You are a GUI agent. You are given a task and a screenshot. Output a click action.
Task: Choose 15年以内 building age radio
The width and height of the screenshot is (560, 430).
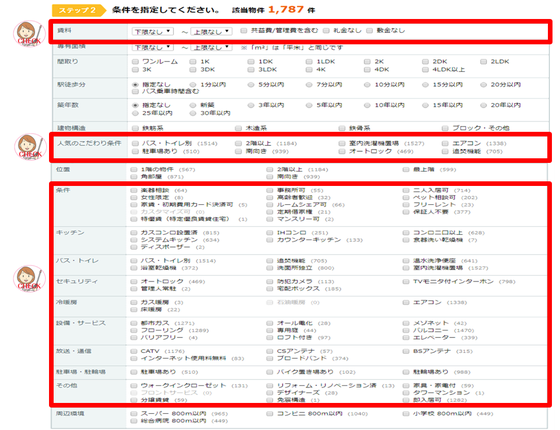(425, 105)
